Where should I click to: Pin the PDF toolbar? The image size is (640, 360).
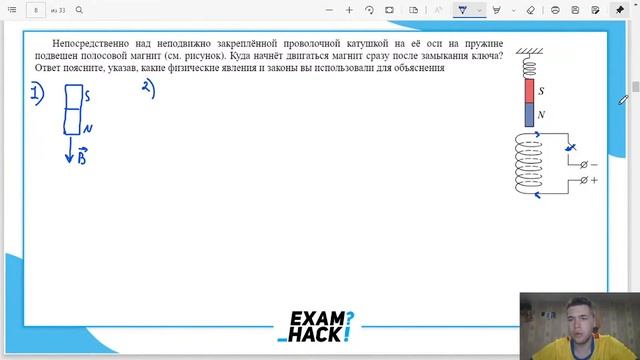pyautogui.click(x=620, y=10)
